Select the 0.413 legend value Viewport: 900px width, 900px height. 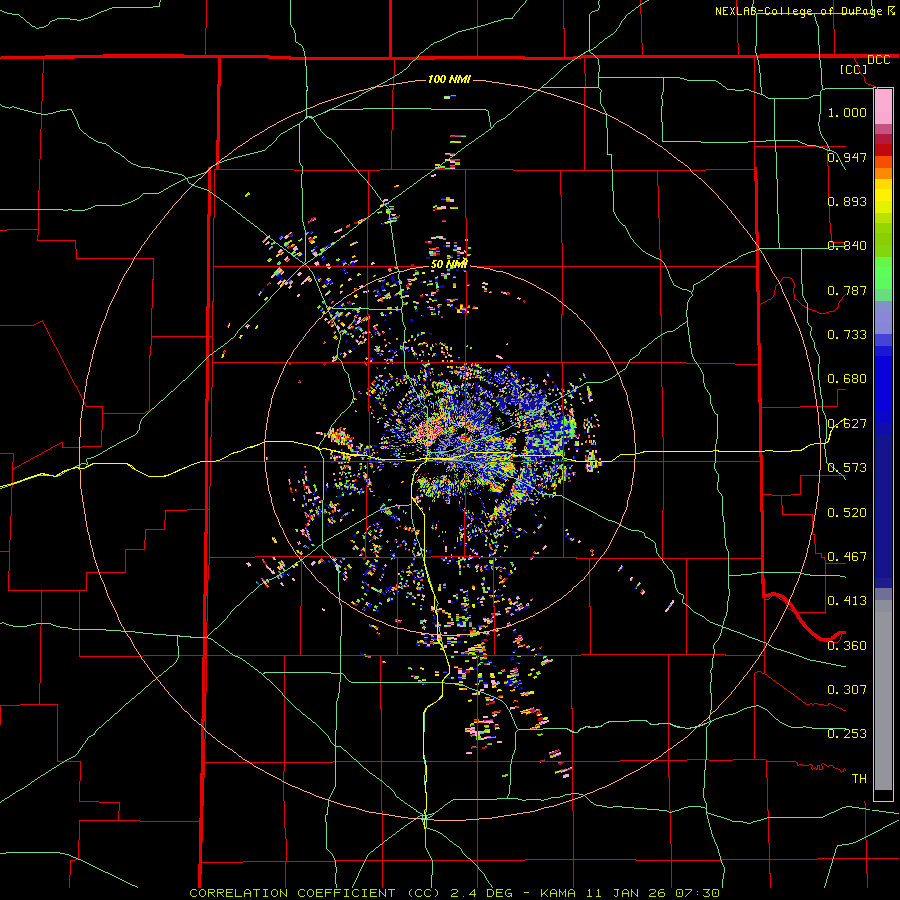[847, 601]
